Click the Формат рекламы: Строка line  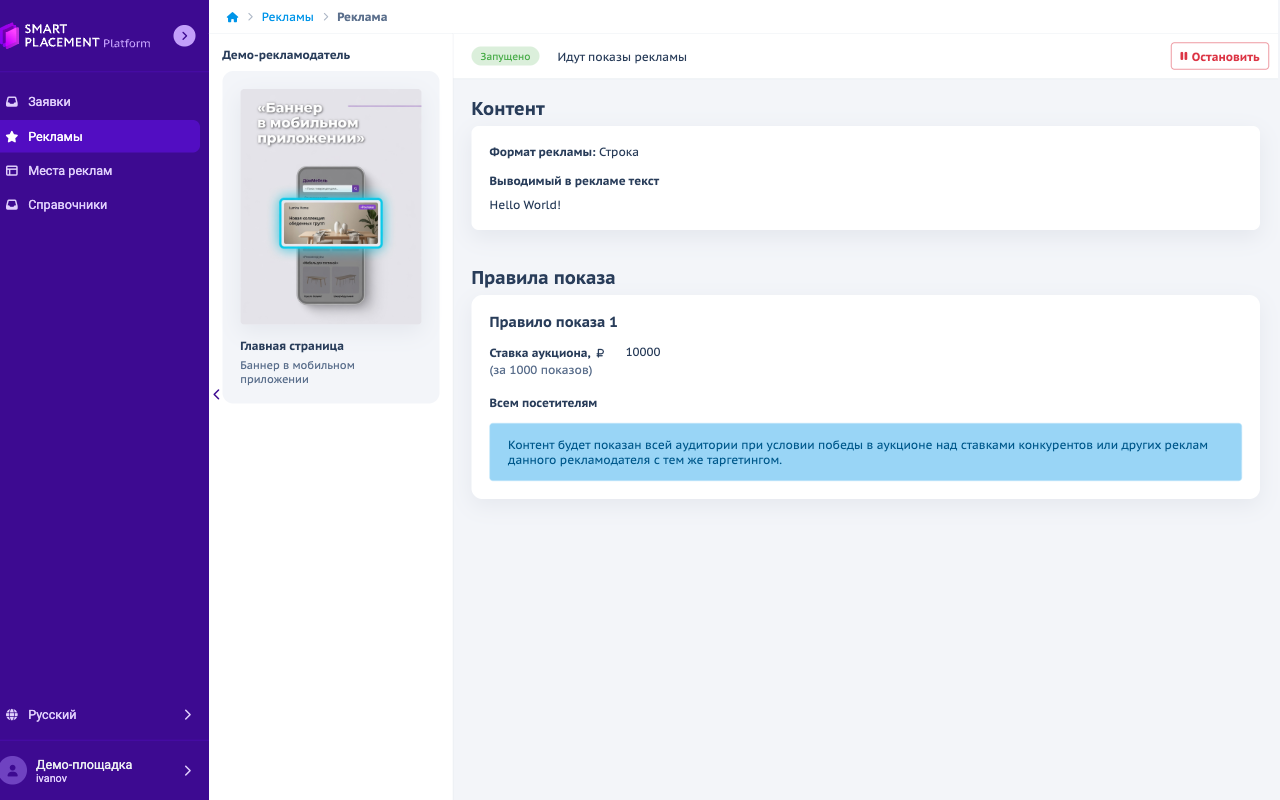point(564,152)
